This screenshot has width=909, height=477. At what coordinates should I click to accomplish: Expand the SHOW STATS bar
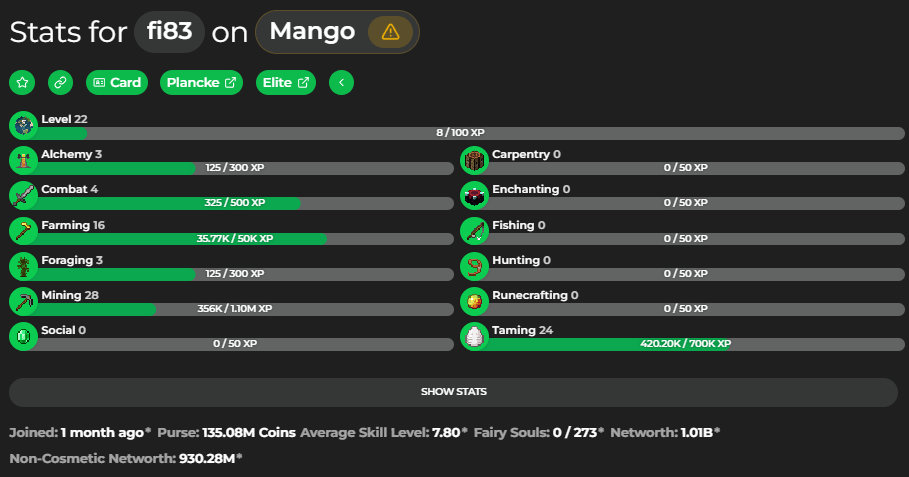[453, 392]
